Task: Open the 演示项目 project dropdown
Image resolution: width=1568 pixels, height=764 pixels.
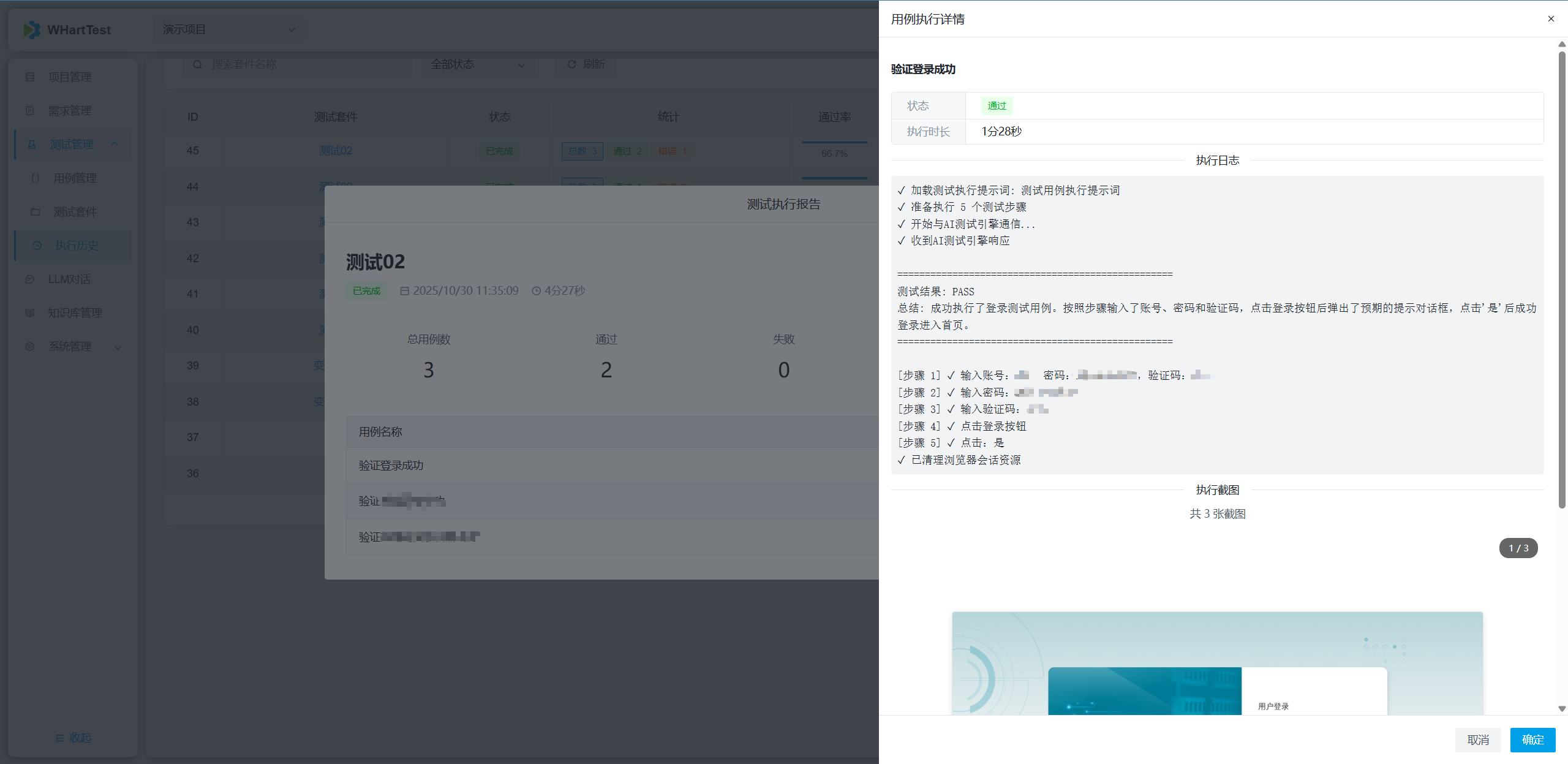Action: click(x=228, y=29)
